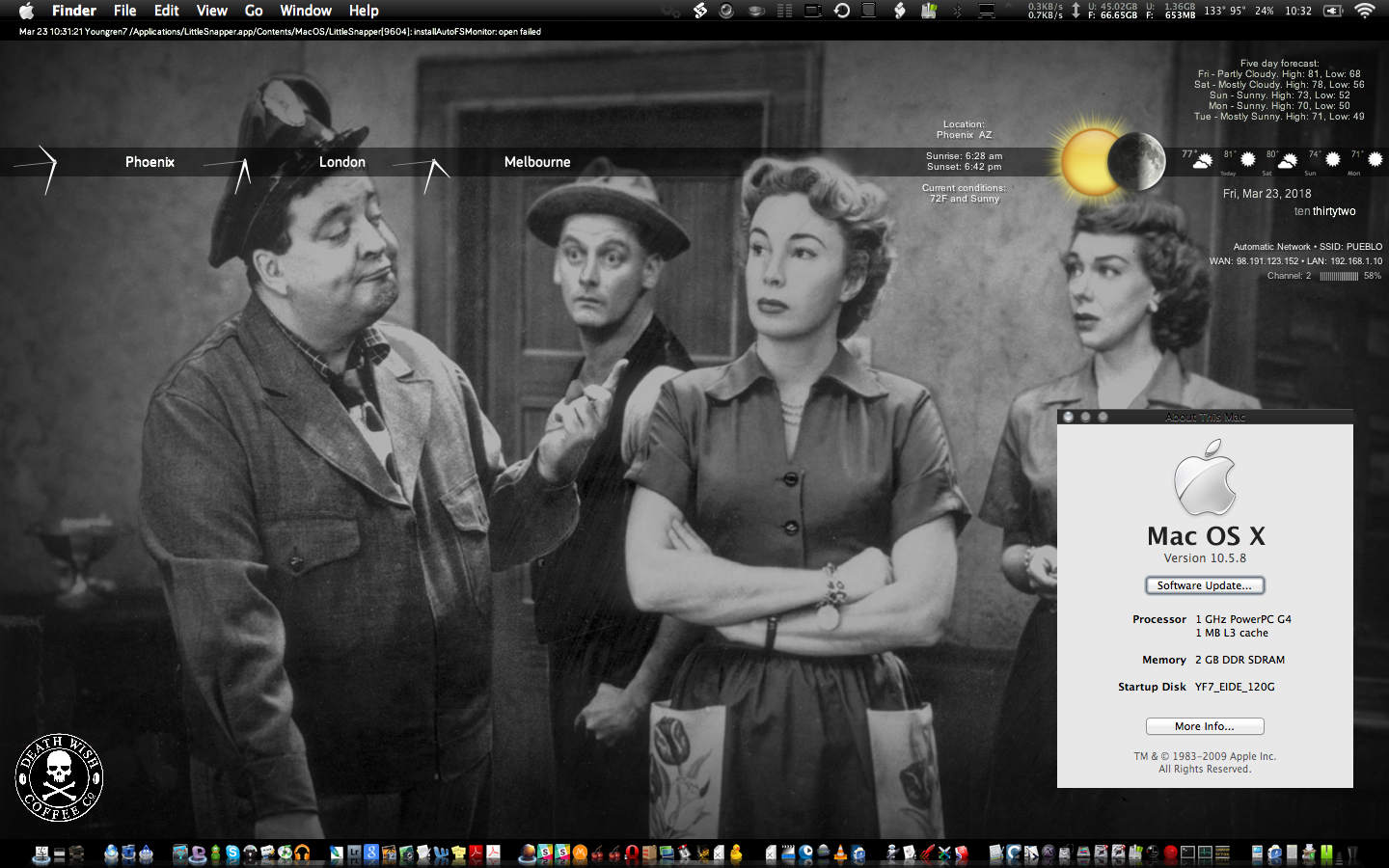Launch Lightroom (Lr) from the Dock
Image resolution: width=1389 pixels, height=868 pixels.
(x=354, y=854)
